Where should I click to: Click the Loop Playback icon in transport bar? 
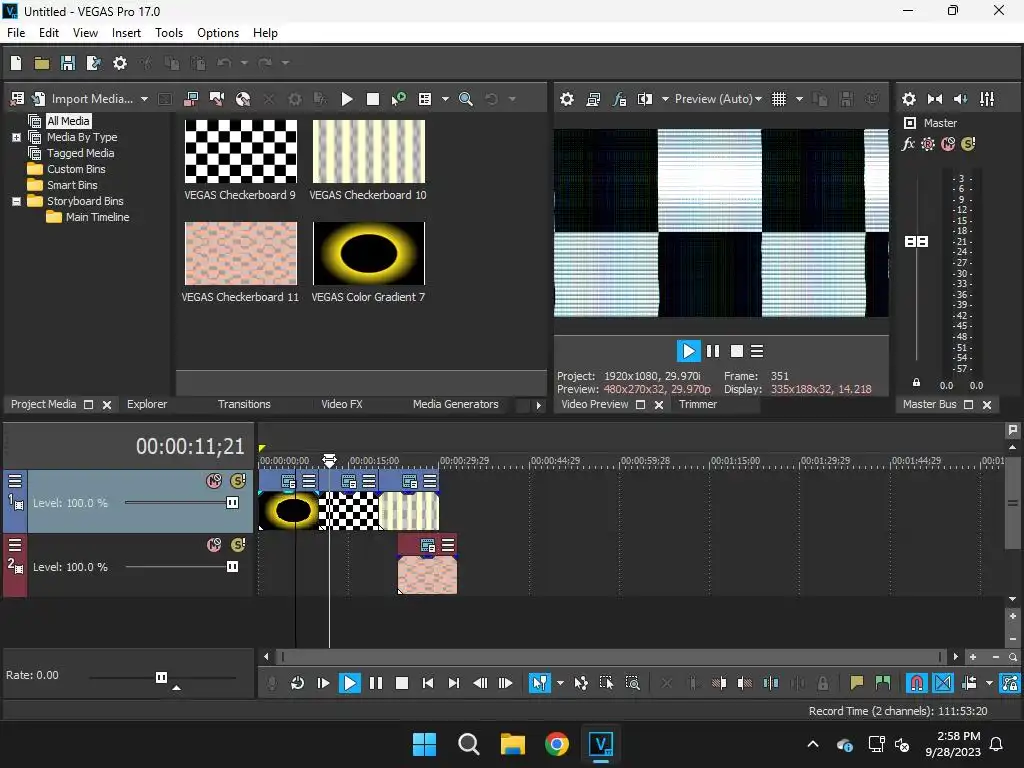(297, 683)
